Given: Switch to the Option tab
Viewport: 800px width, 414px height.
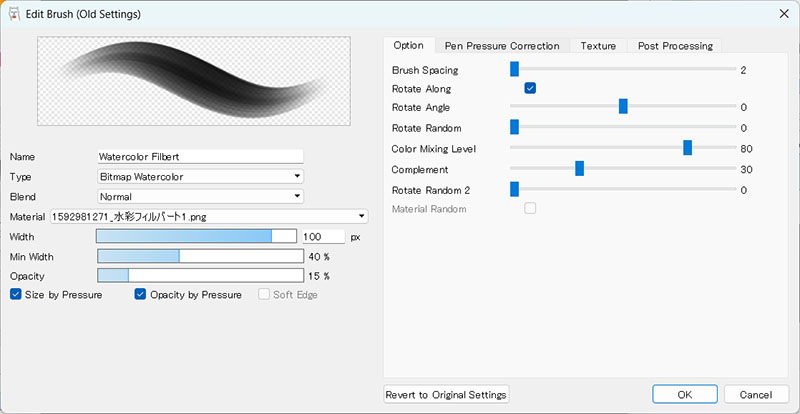Looking at the screenshot, I should pyautogui.click(x=408, y=45).
